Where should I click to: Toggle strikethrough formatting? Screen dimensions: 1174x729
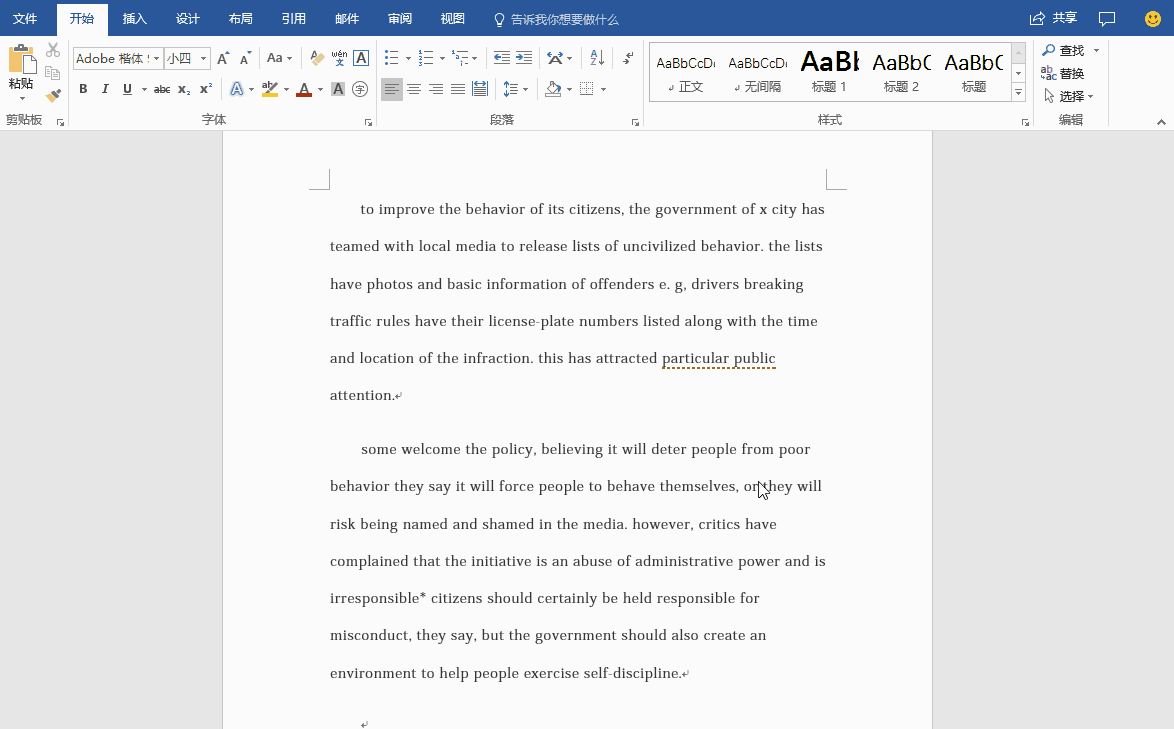162,89
